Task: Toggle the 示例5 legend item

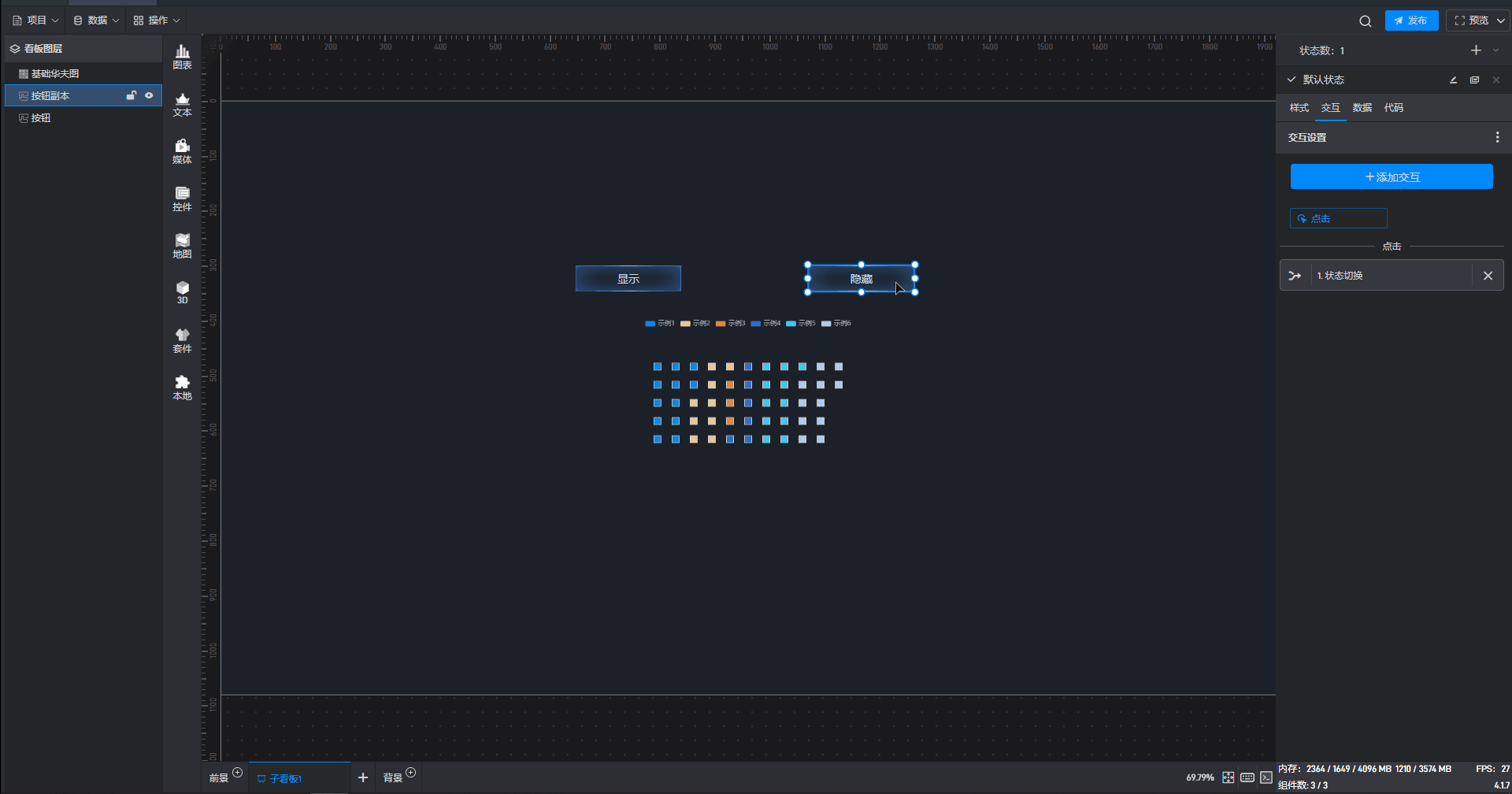Action: coord(801,323)
